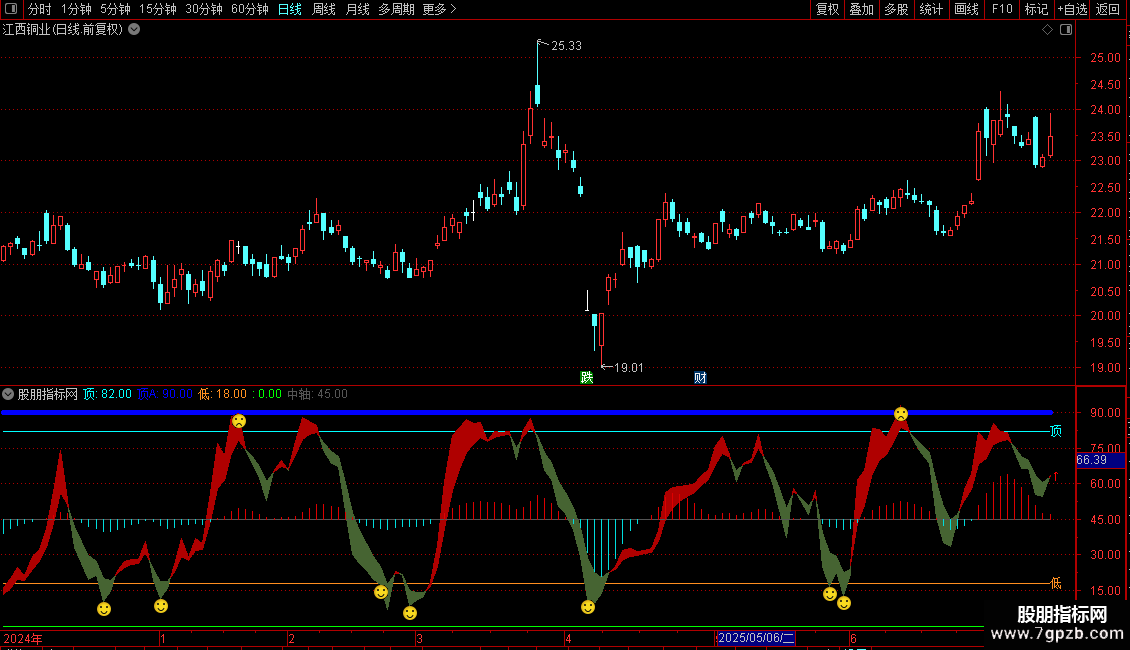Click the lowest smiley face near March
This screenshot has width=1130, height=650.
410,613
